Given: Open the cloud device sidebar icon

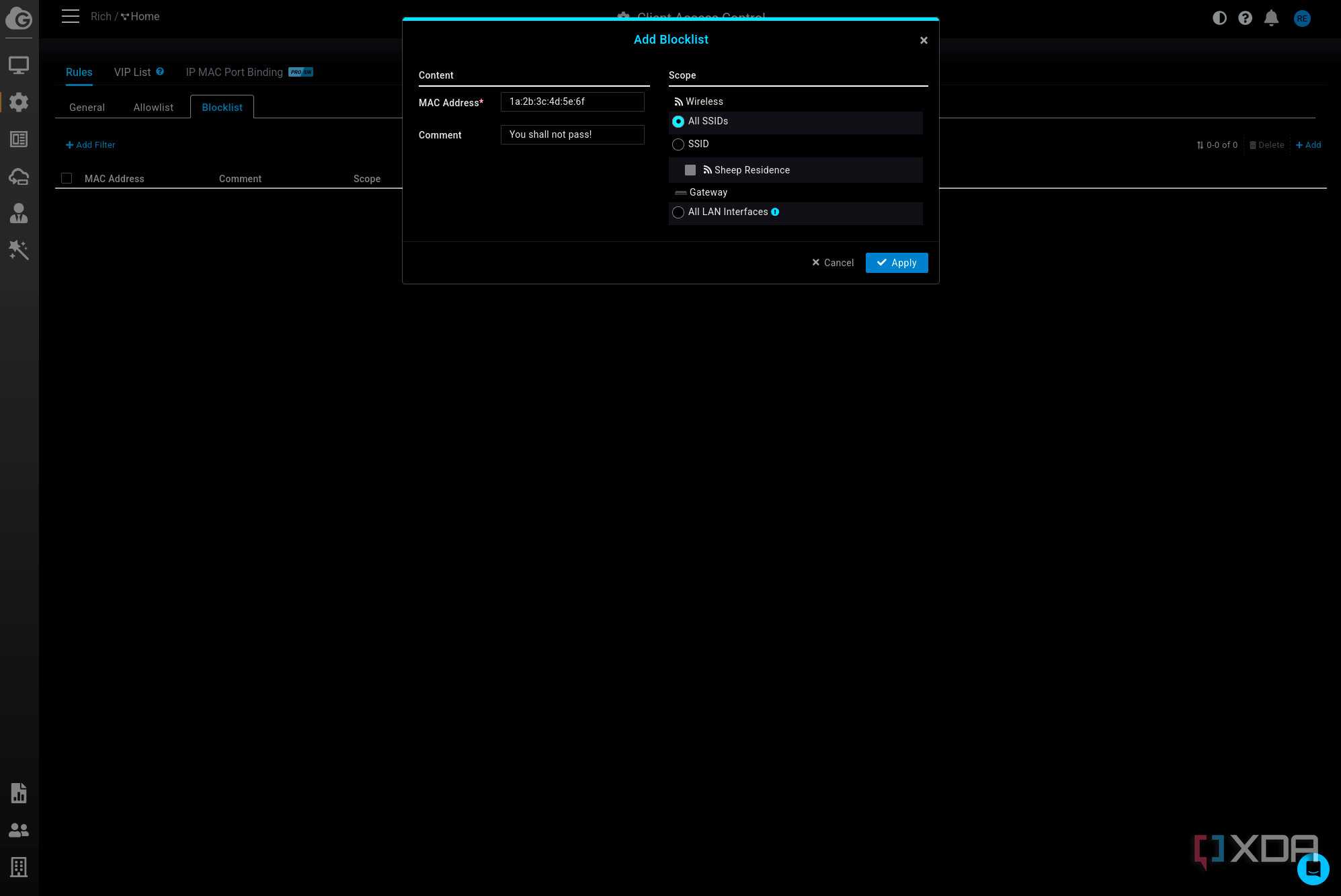Looking at the screenshot, I should 19,176.
